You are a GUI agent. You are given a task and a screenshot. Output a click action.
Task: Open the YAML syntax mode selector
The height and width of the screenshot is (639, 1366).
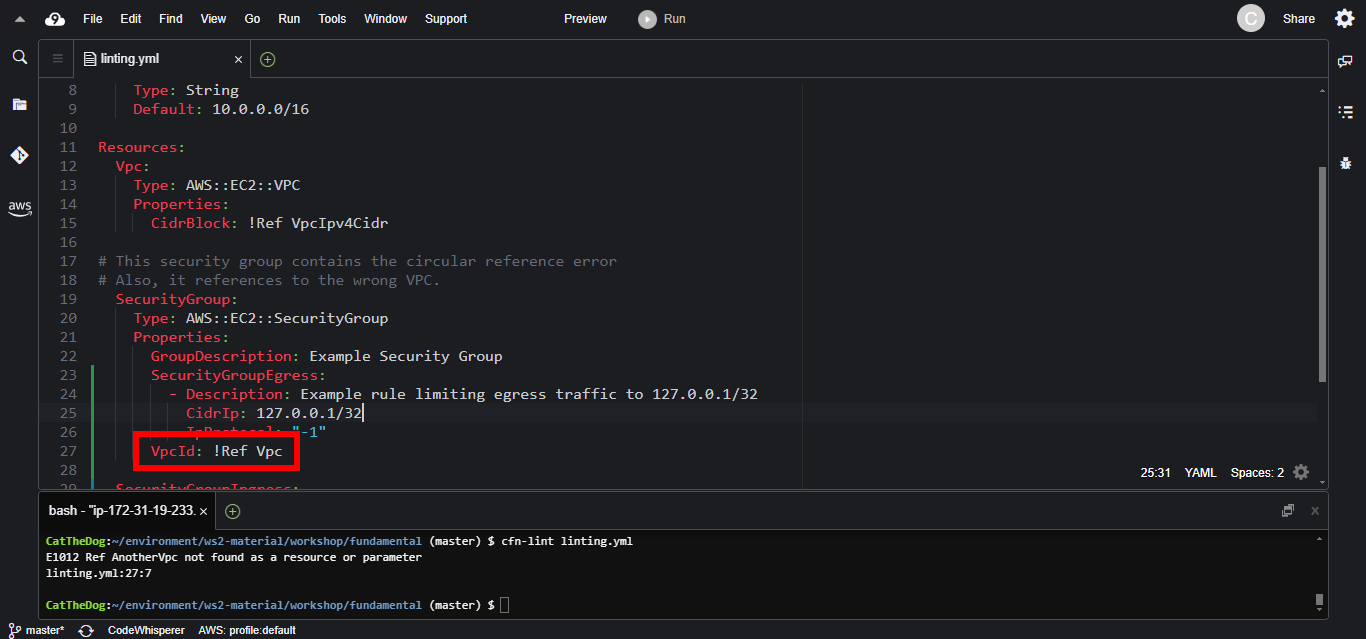pyautogui.click(x=1200, y=472)
